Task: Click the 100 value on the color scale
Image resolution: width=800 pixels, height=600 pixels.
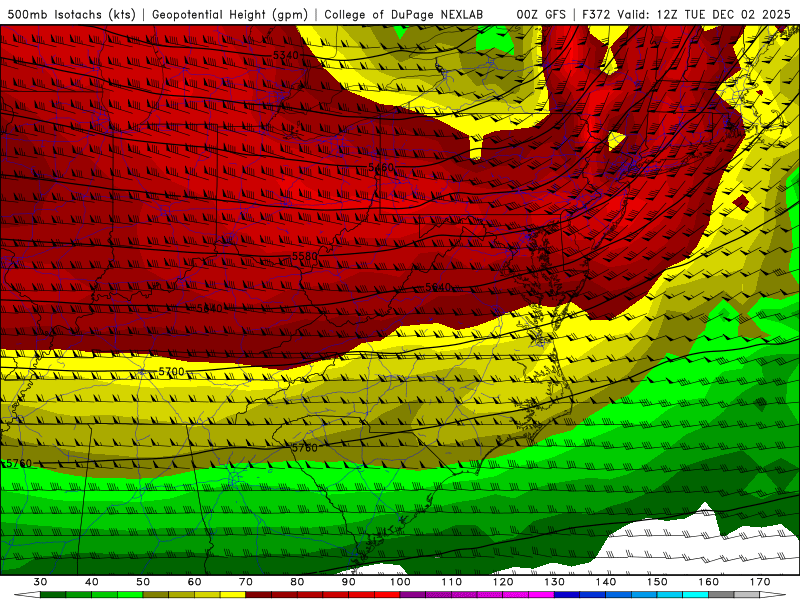Action: [x=401, y=582]
